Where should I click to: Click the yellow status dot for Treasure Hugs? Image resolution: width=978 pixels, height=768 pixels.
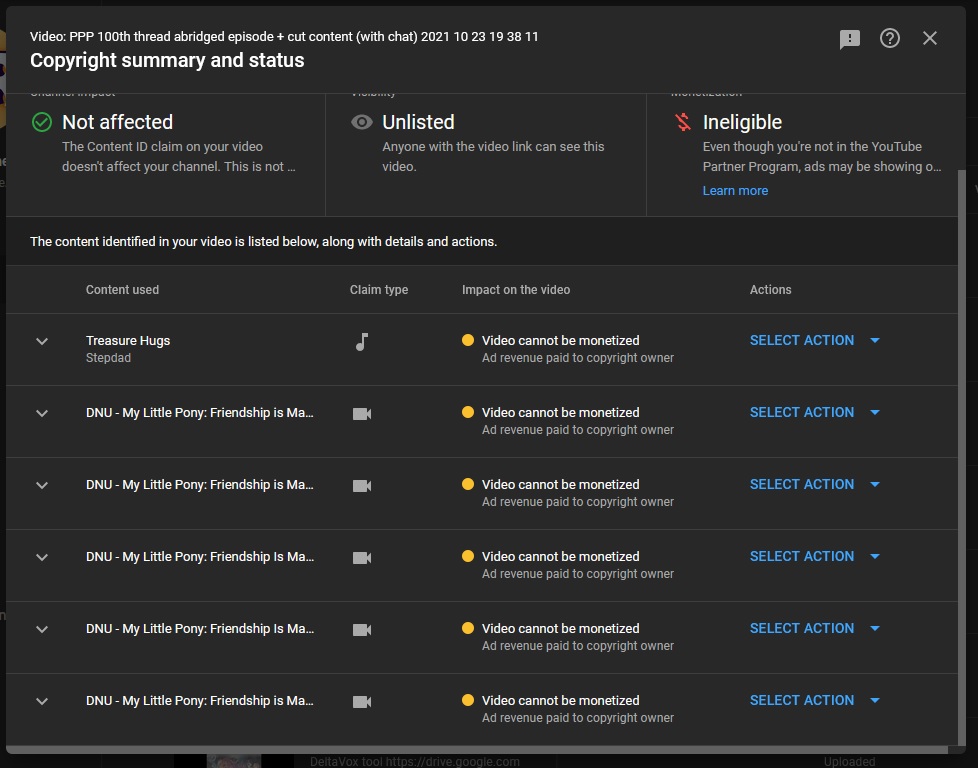pyautogui.click(x=468, y=340)
